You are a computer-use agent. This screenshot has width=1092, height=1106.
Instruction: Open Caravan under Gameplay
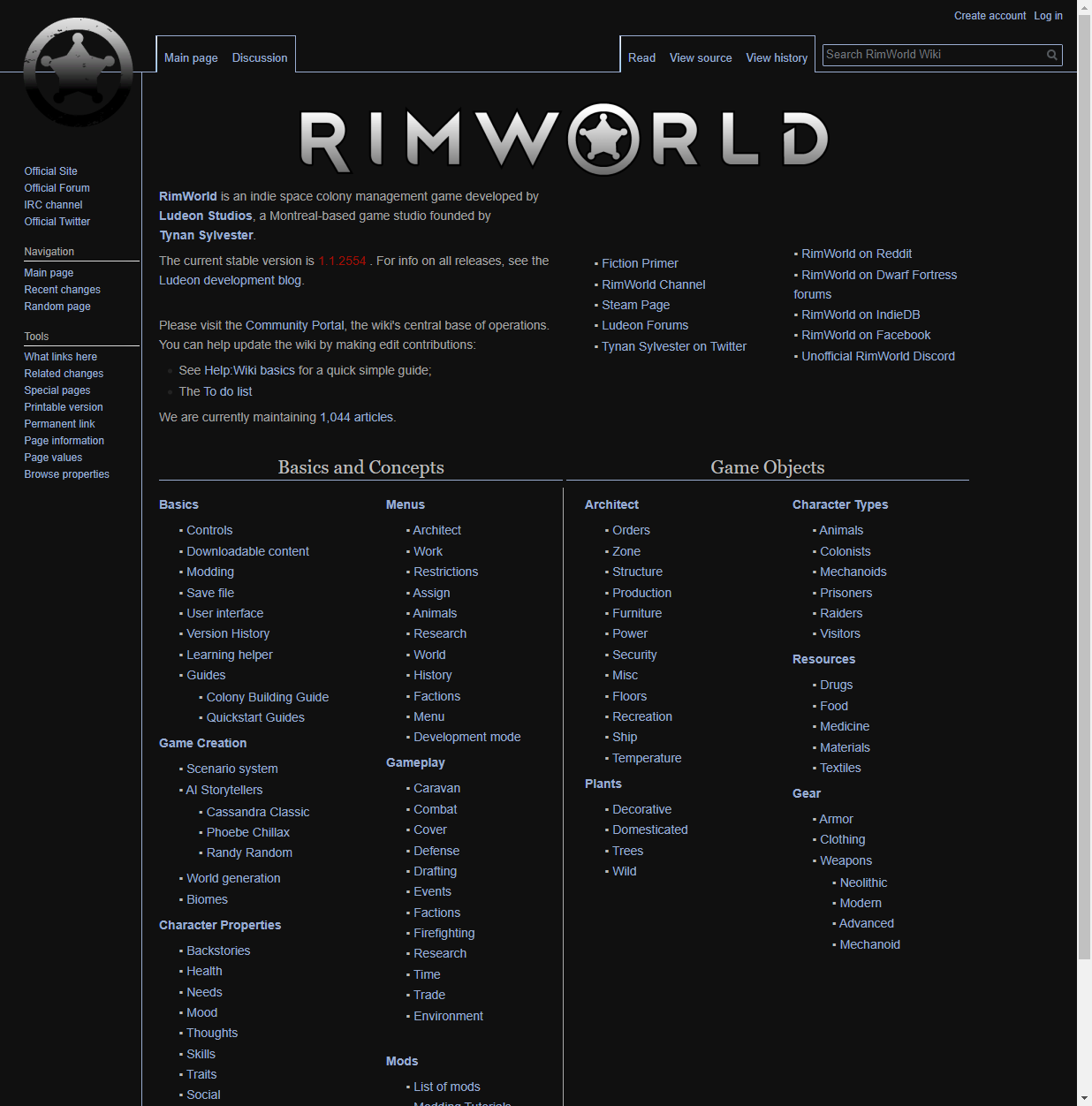tap(436, 788)
